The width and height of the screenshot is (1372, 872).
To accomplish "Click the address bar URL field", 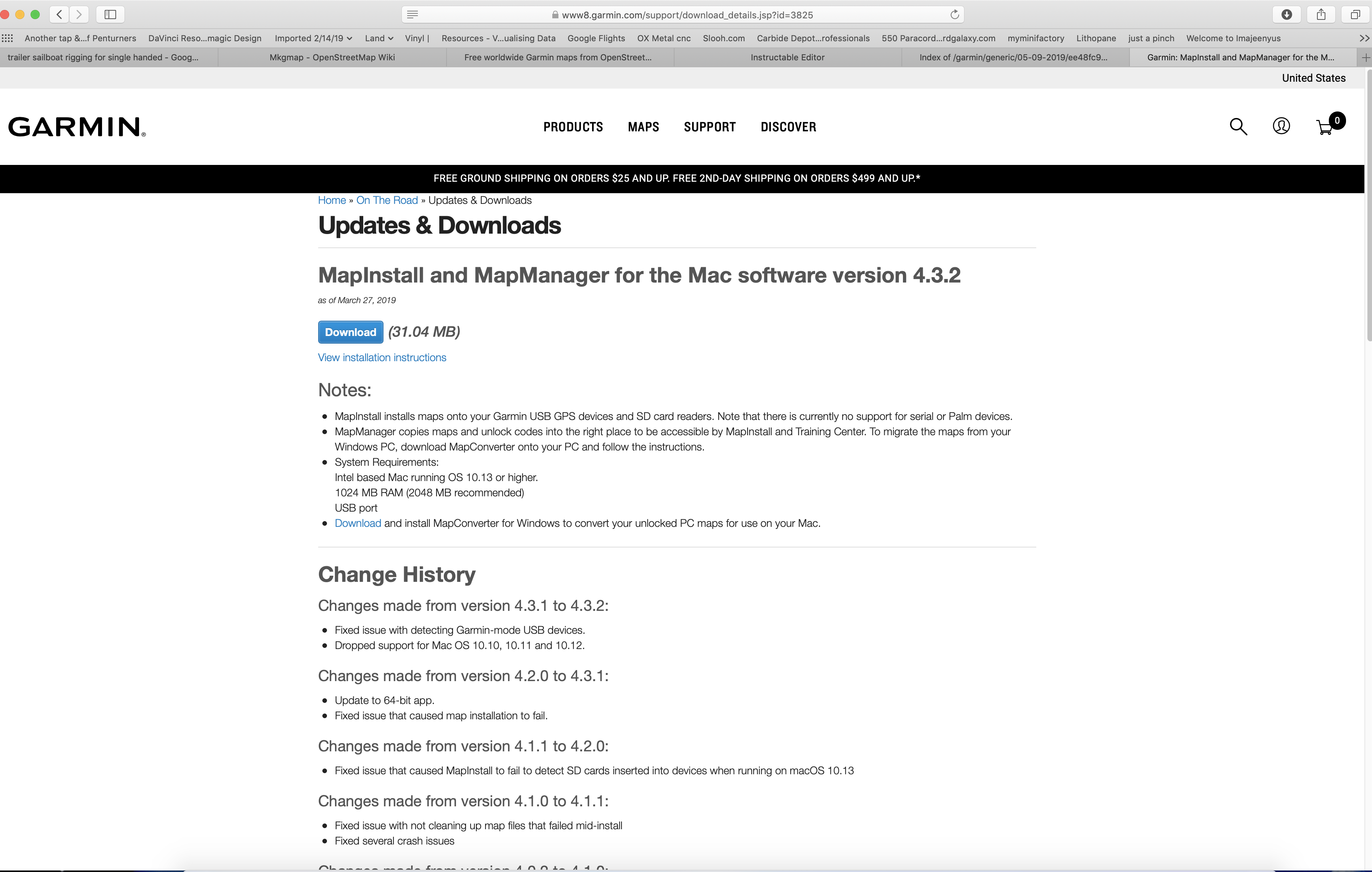I will [x=683, y=15].
